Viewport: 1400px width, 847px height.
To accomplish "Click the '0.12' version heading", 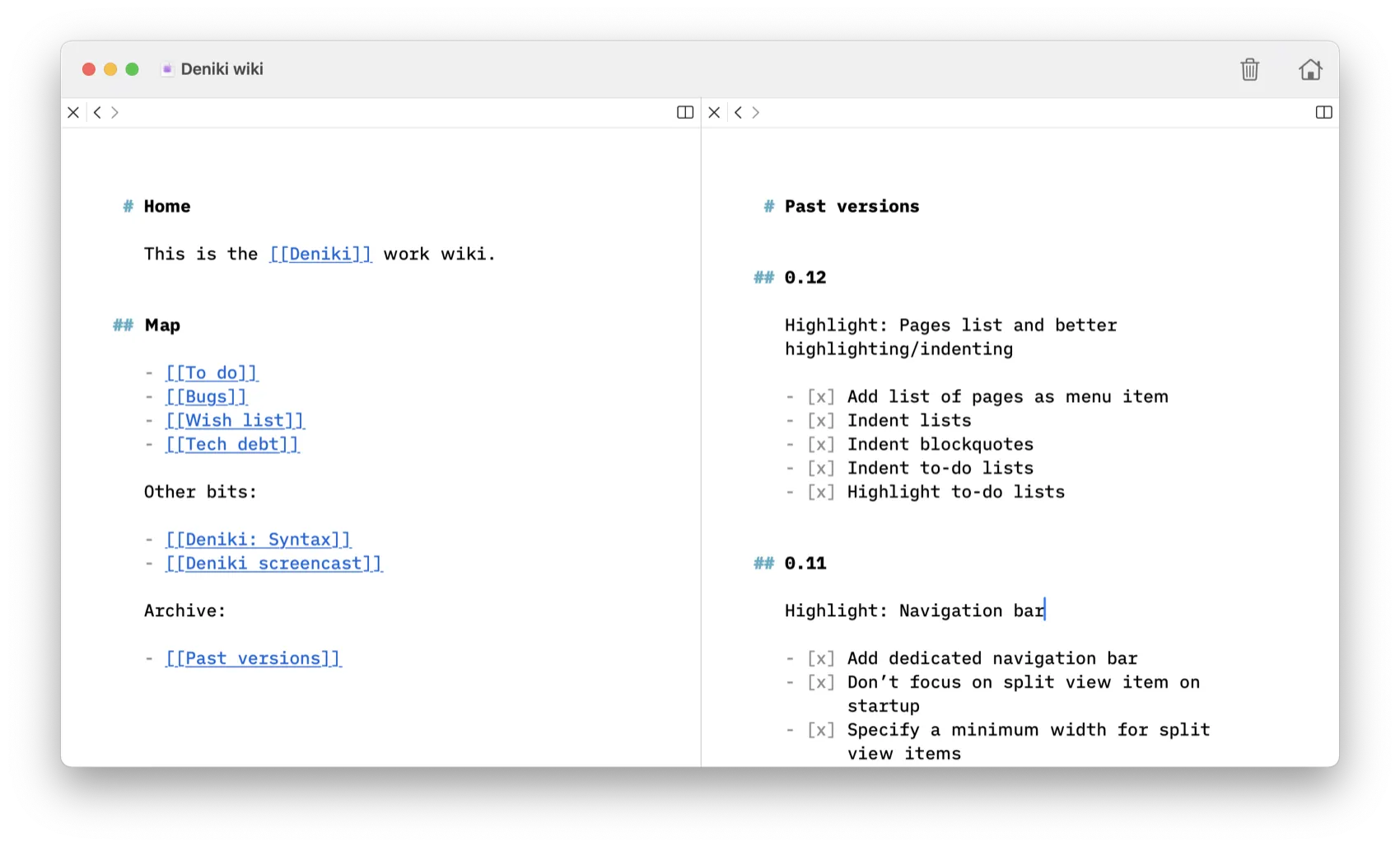I will (x=805, y=278).
